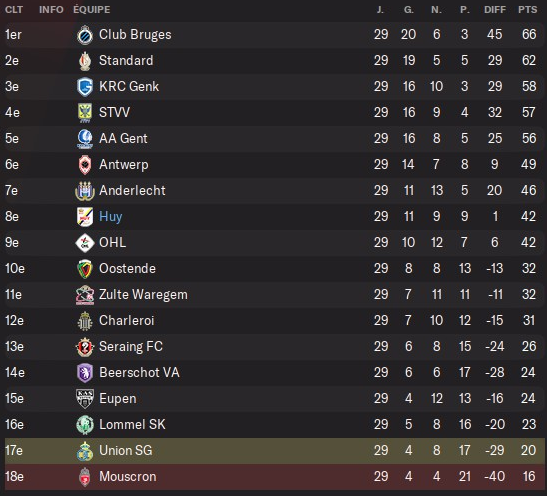Open the Zulte Waregem team link

tap(143, 295)
